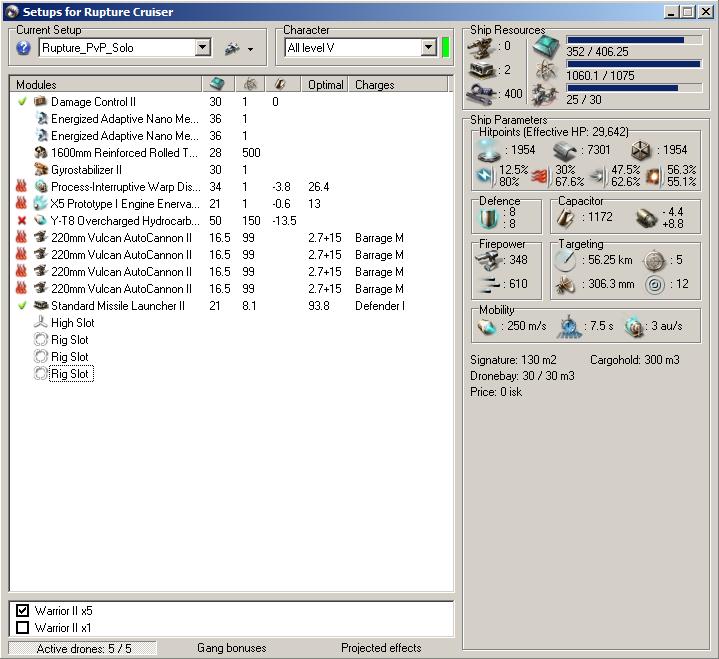This screenshot has height=659, width=719.
Task: Click the Defender I charge text
Action: click(x=380, y=305)
